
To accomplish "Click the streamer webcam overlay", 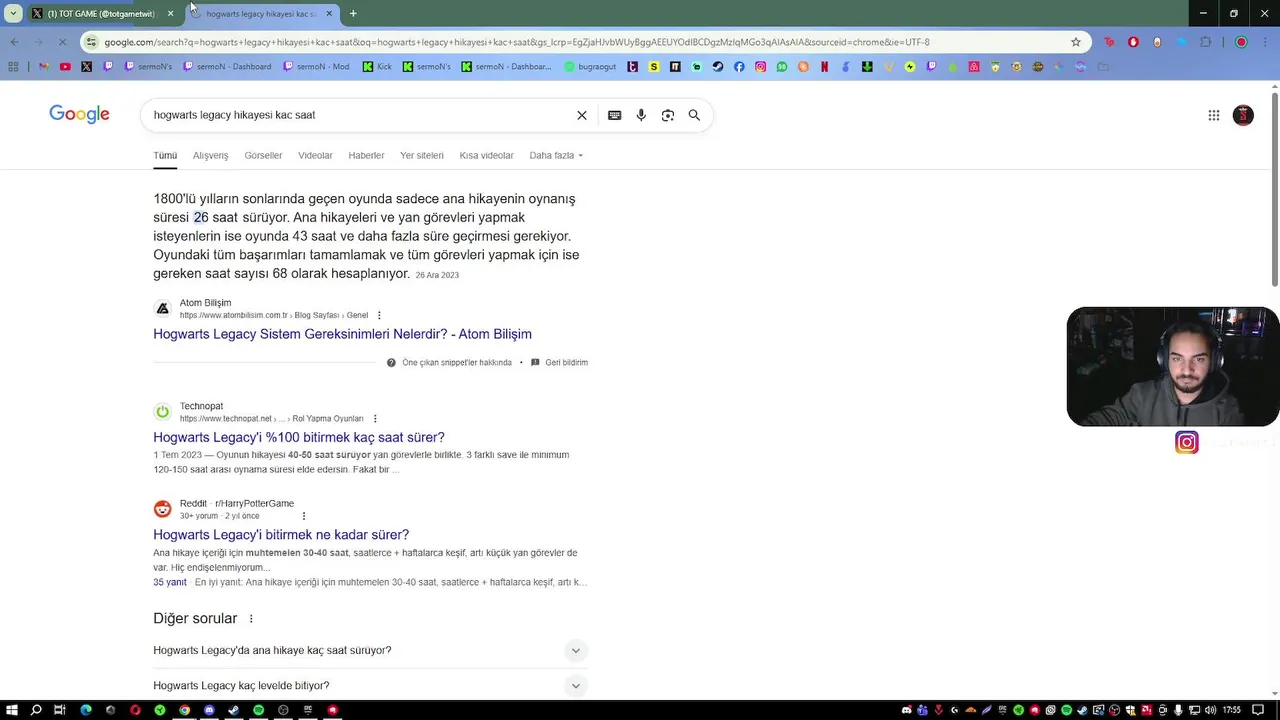I will 1172,367.
